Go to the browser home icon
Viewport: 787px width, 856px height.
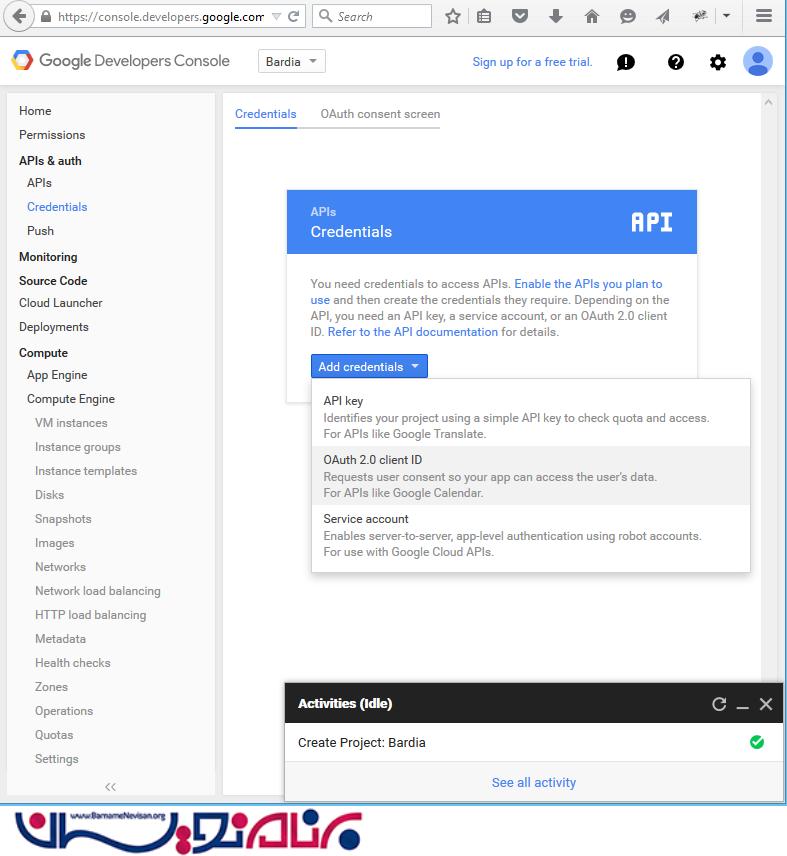click(592, 16)
